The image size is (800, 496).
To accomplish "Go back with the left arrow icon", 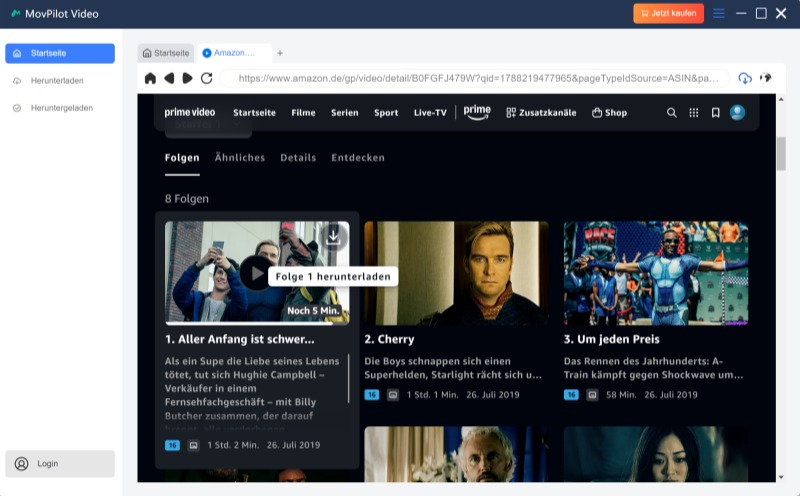I will [169, 78].
